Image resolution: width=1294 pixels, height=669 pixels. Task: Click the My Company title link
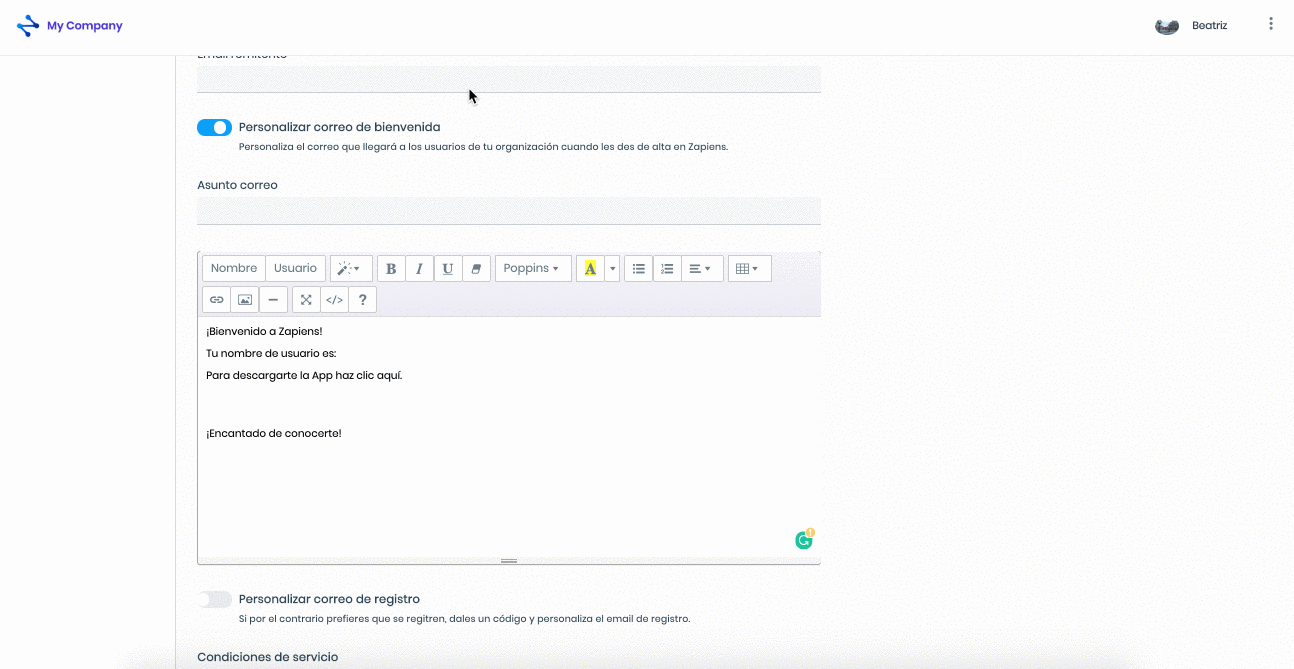[85, 26]
